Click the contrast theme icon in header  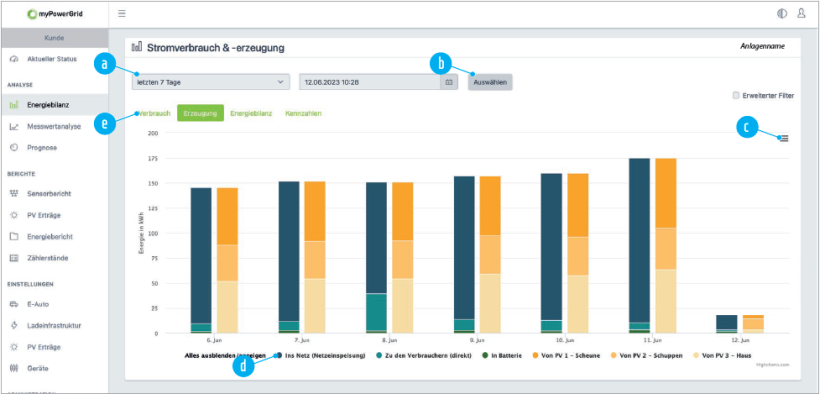click(x=782, y=14)
